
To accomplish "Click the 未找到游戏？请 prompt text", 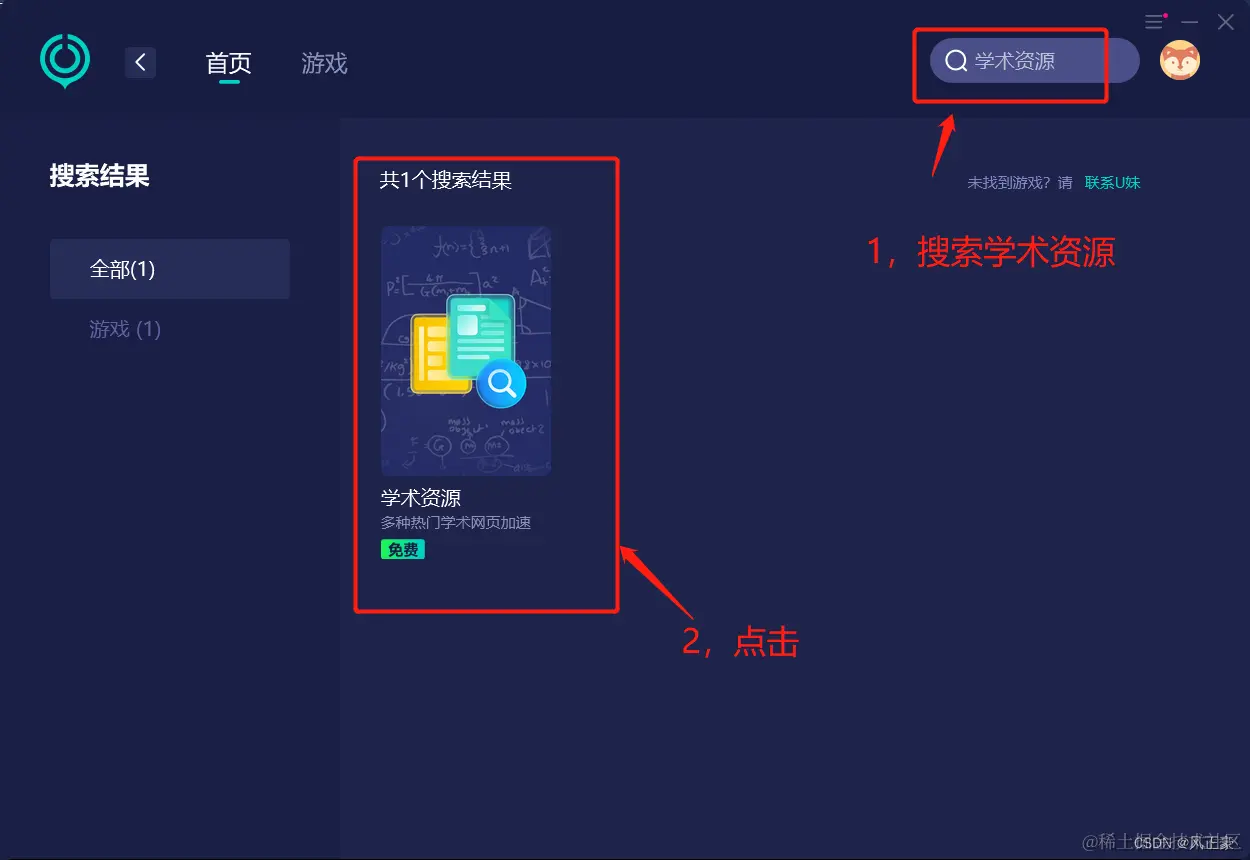I will (1020, 183).
